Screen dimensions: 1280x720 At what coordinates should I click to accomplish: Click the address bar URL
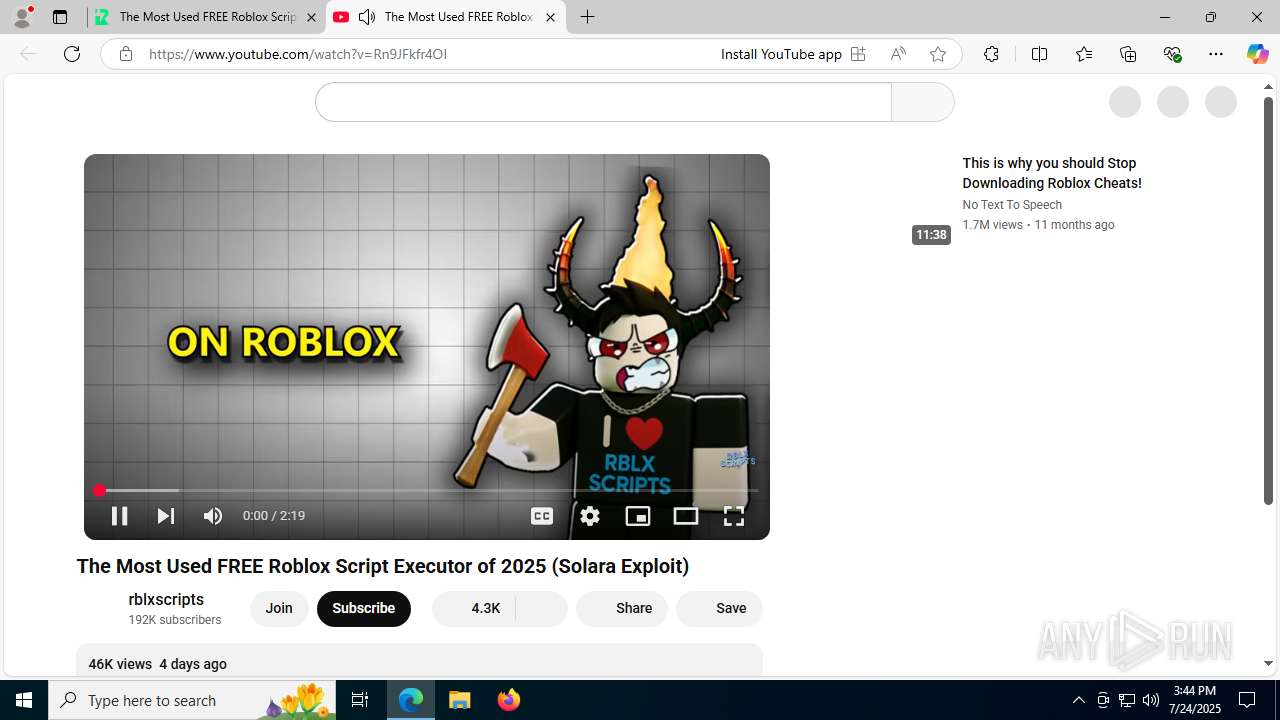click(298, 54)
